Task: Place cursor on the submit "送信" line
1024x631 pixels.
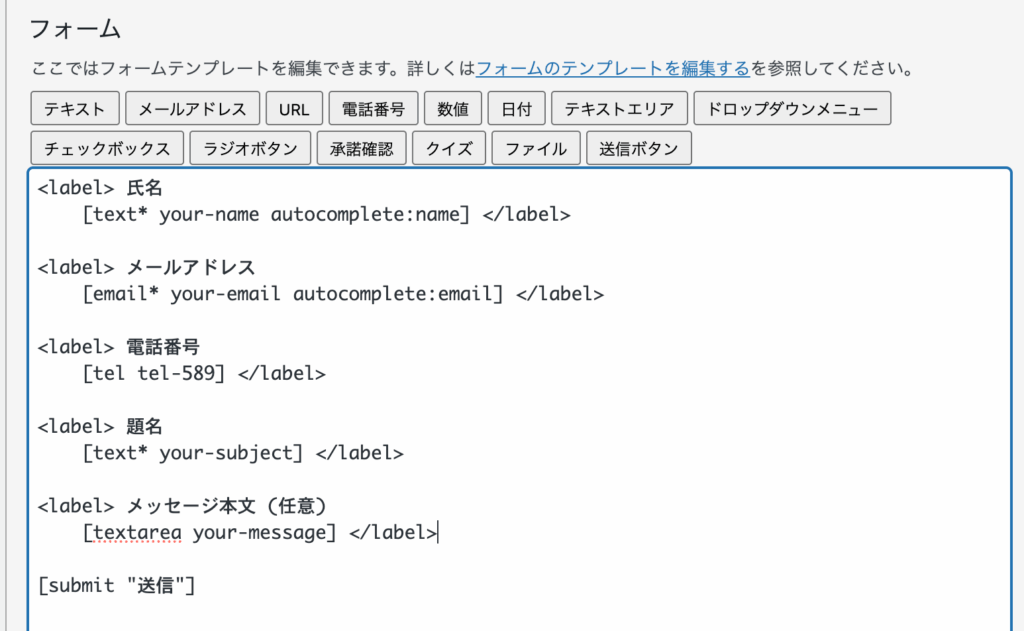Action: [116, 585]
